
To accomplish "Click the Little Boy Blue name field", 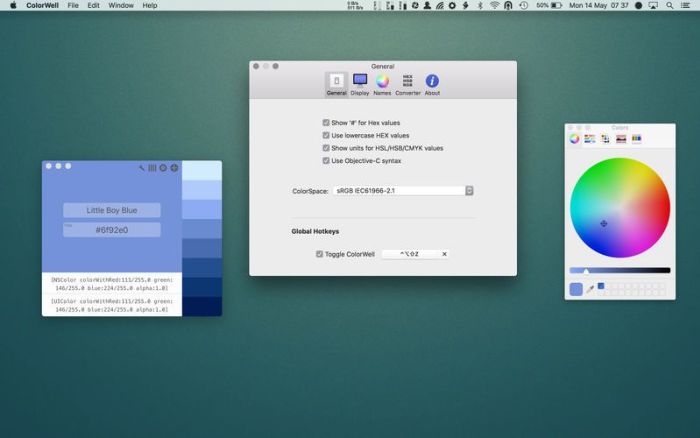I will [111, 210].
